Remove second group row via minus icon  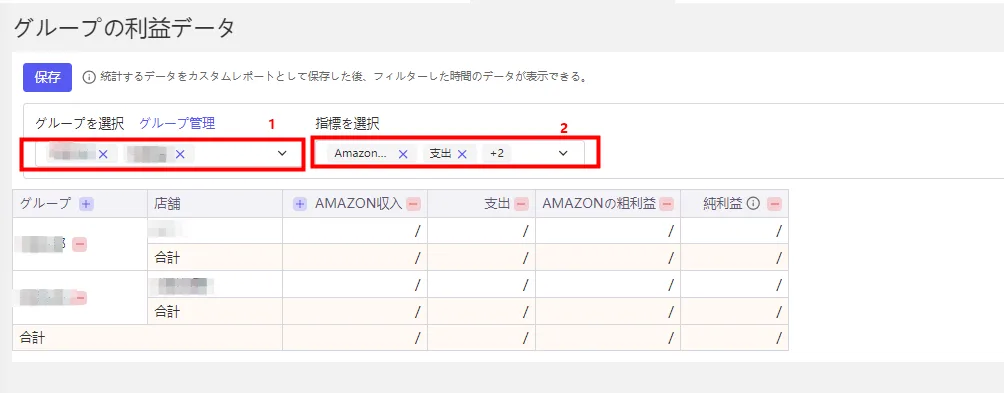[81, 298]
